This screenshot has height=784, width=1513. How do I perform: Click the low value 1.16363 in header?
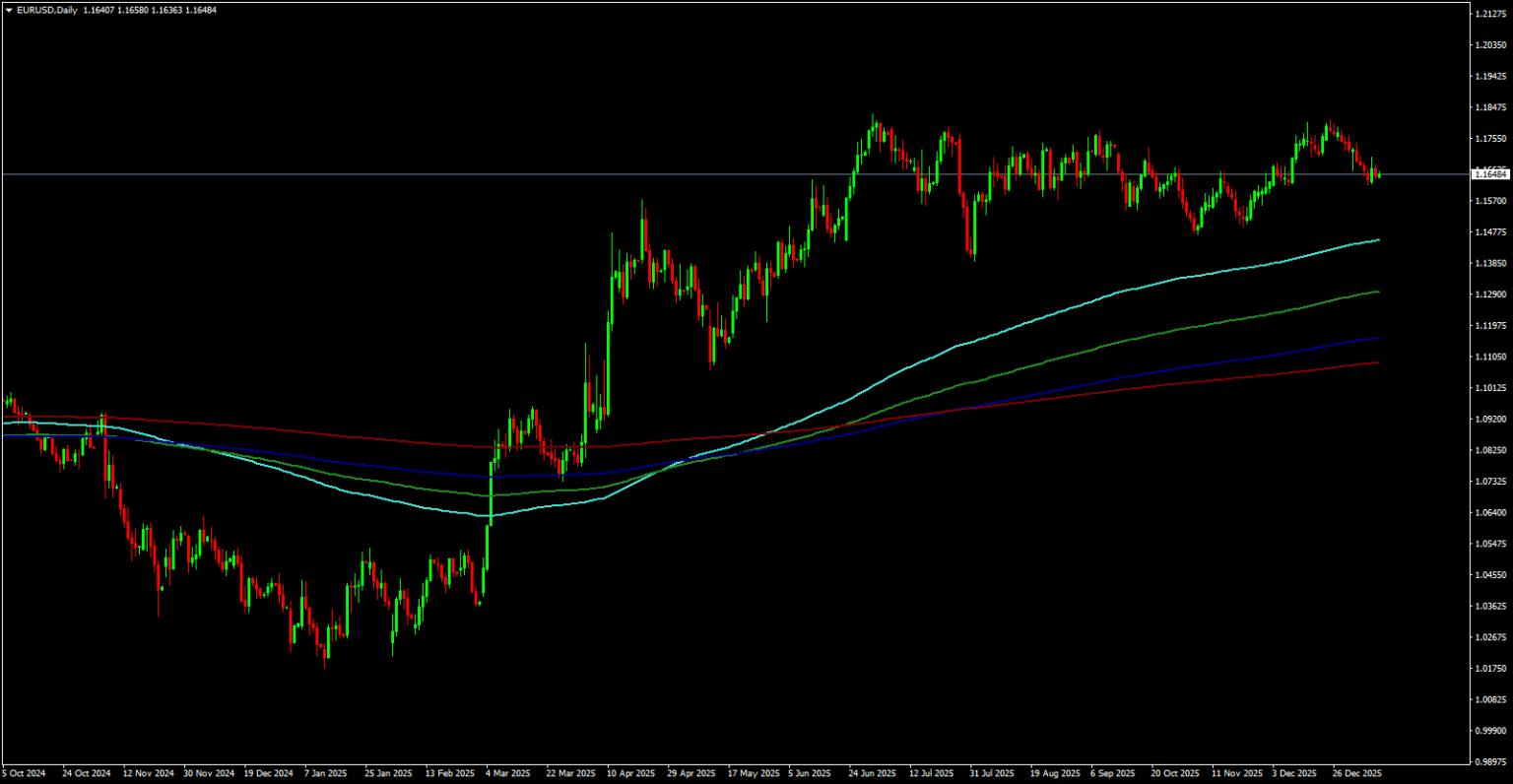(x=165, y=10)
